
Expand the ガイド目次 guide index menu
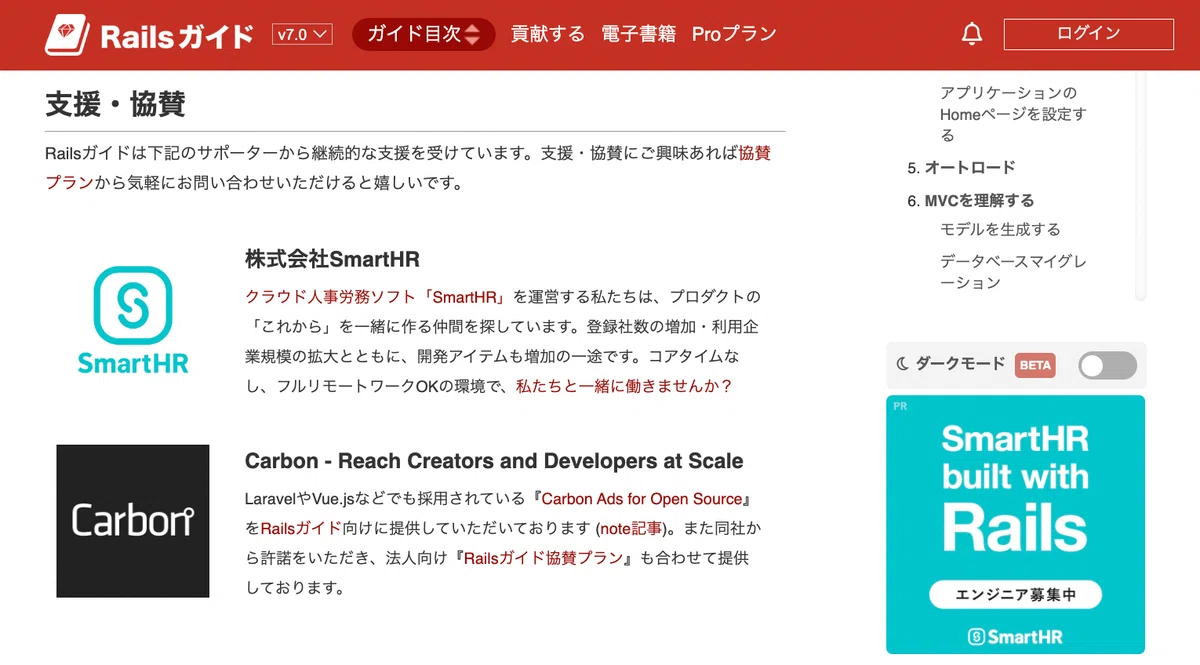point(423,34)
